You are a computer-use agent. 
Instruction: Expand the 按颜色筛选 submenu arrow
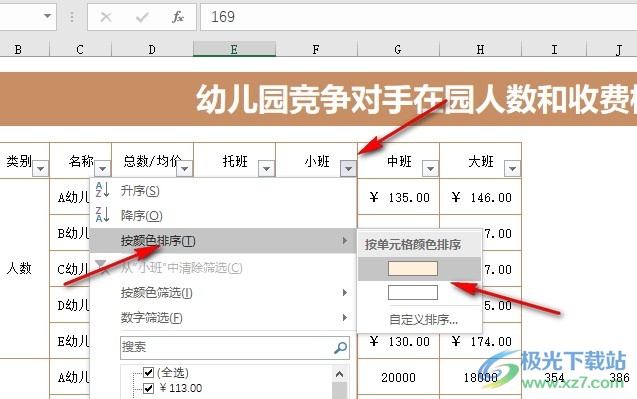pos(344,293)
